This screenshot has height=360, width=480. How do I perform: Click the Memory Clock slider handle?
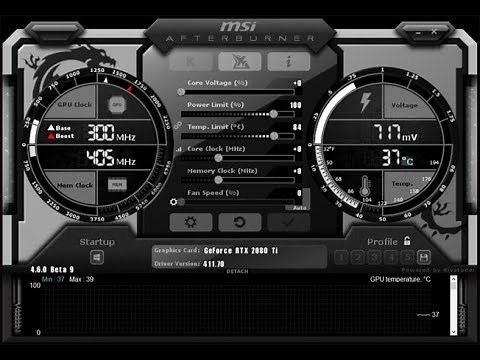tap(218, 180)
